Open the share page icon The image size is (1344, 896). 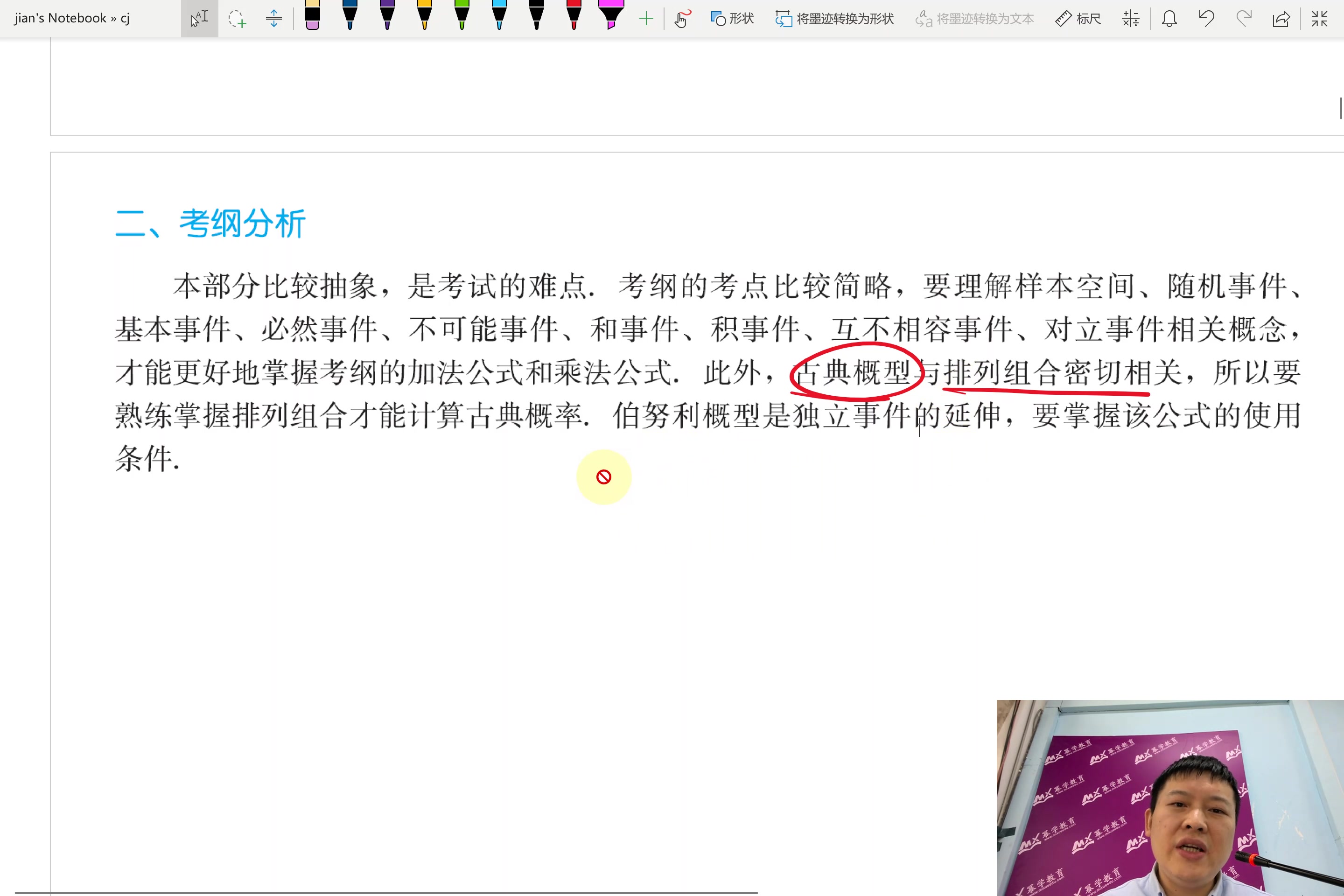[x=1281, y=19]
